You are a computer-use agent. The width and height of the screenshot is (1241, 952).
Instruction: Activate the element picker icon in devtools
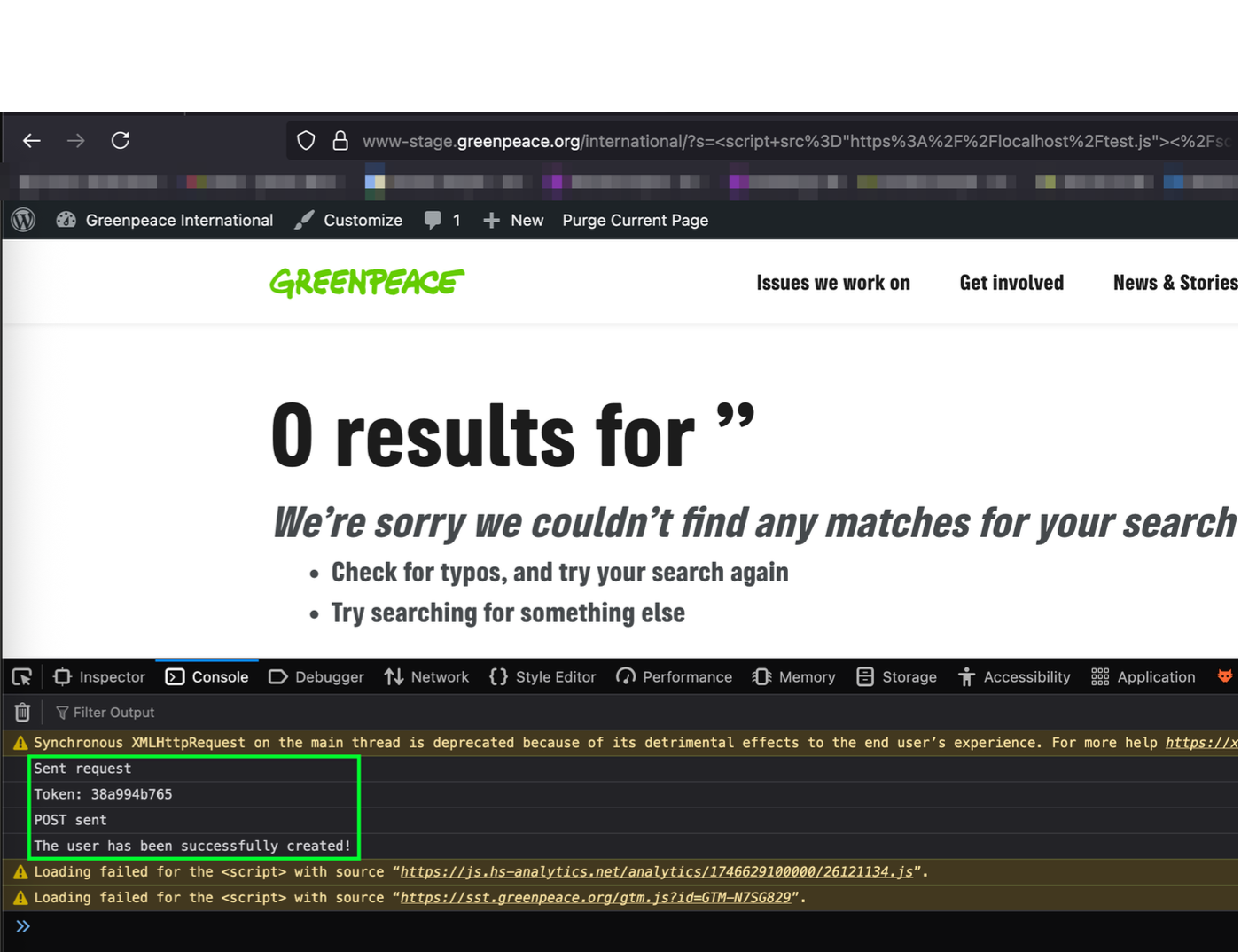[x=22, y=677]
